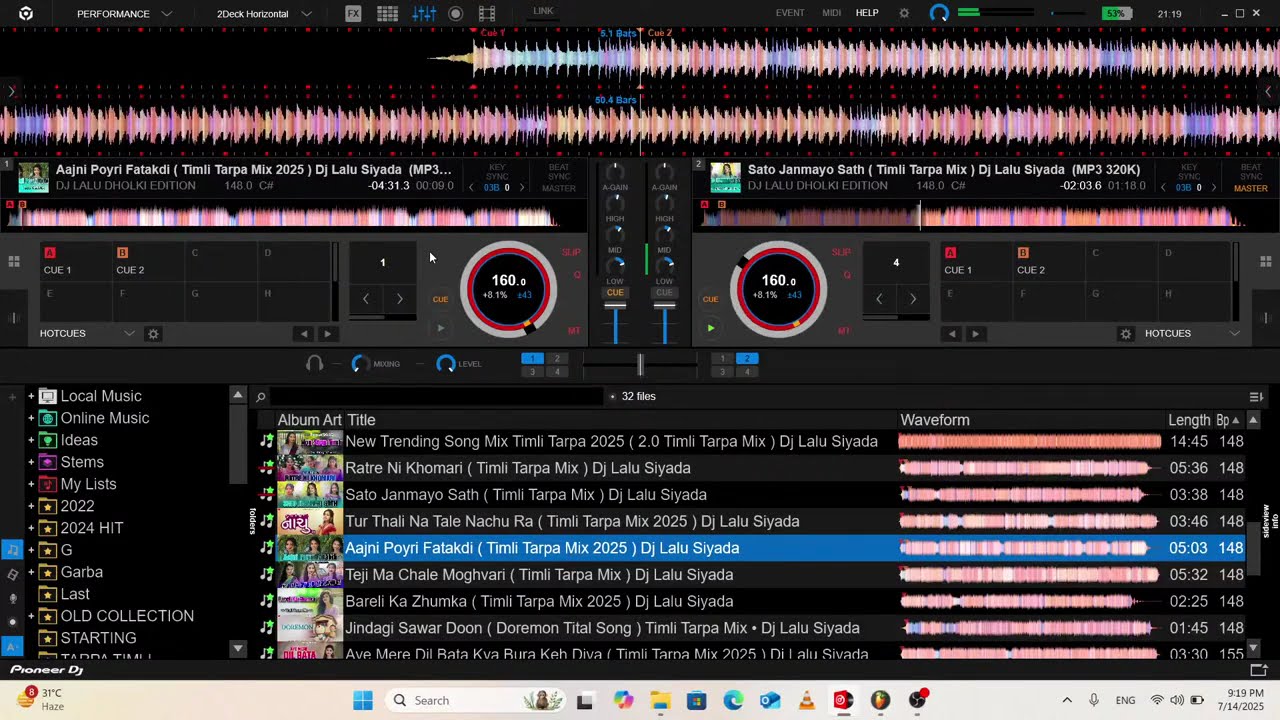Screen dimensions: 1280x720
Task: Click the rekordbox logo icon
Action: tap(26, 13)
